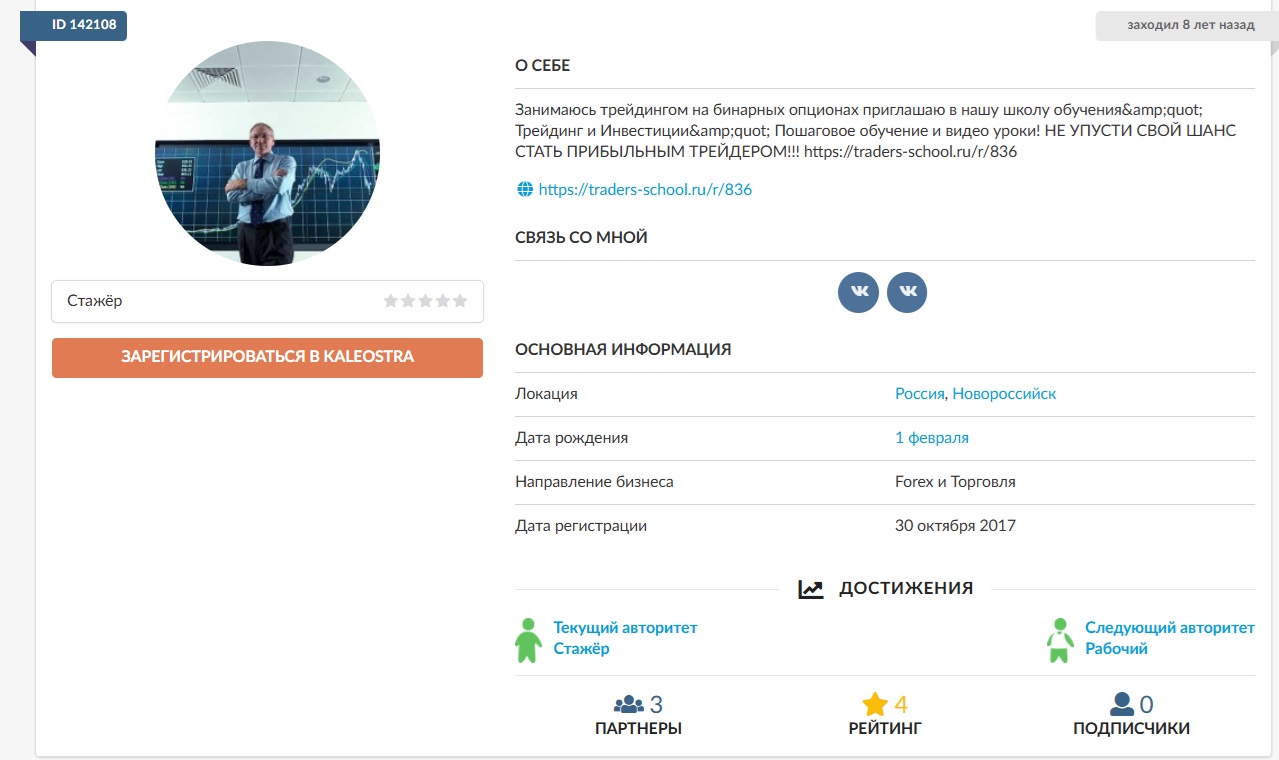This screenshot has height=760, width=1279.
Task: Click the second VK social icon
Action: 907,292
